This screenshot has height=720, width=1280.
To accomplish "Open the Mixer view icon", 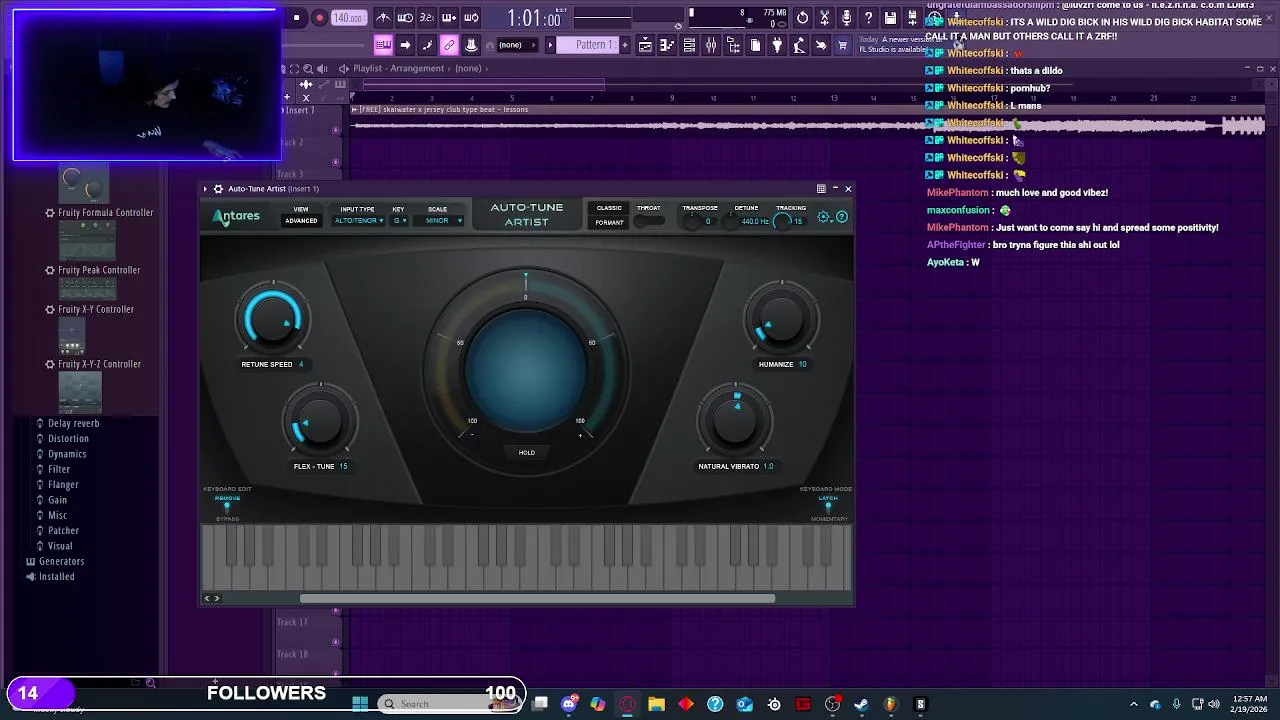I will (x=711, y=45).
